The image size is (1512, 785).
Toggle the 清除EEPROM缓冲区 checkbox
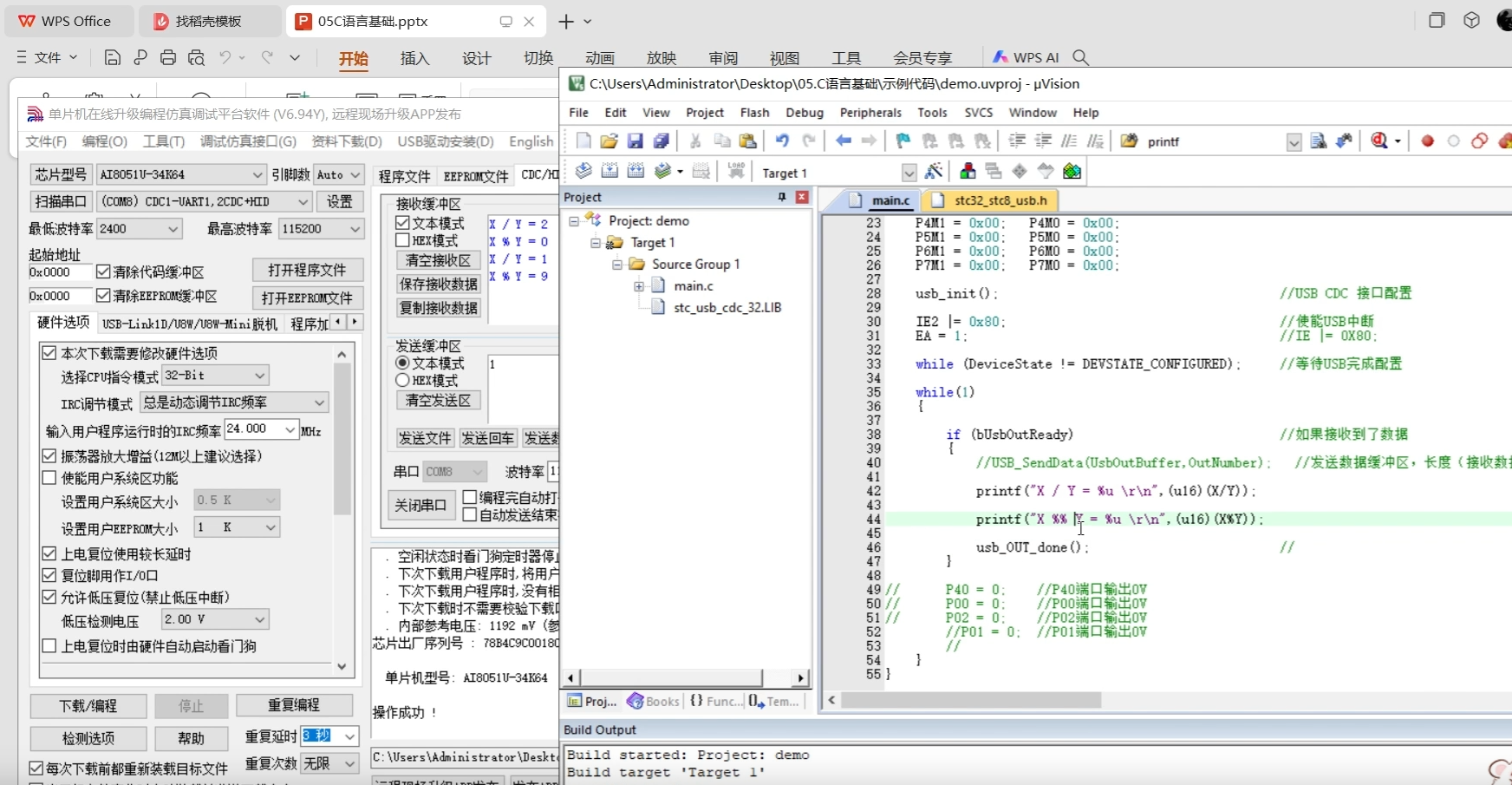tap(103, 296)
